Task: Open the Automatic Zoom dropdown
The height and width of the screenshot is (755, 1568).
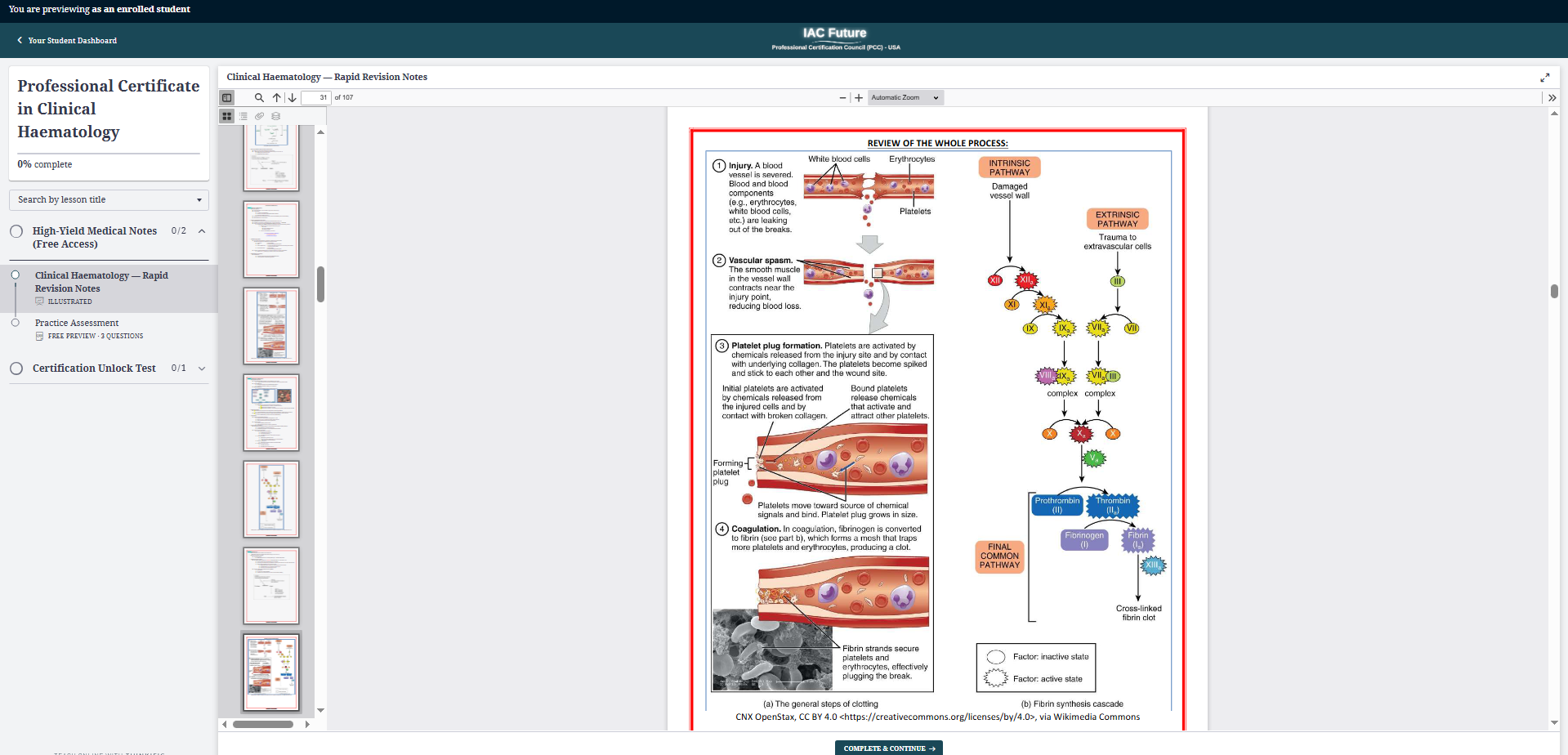Action: (x=905, y=98)
